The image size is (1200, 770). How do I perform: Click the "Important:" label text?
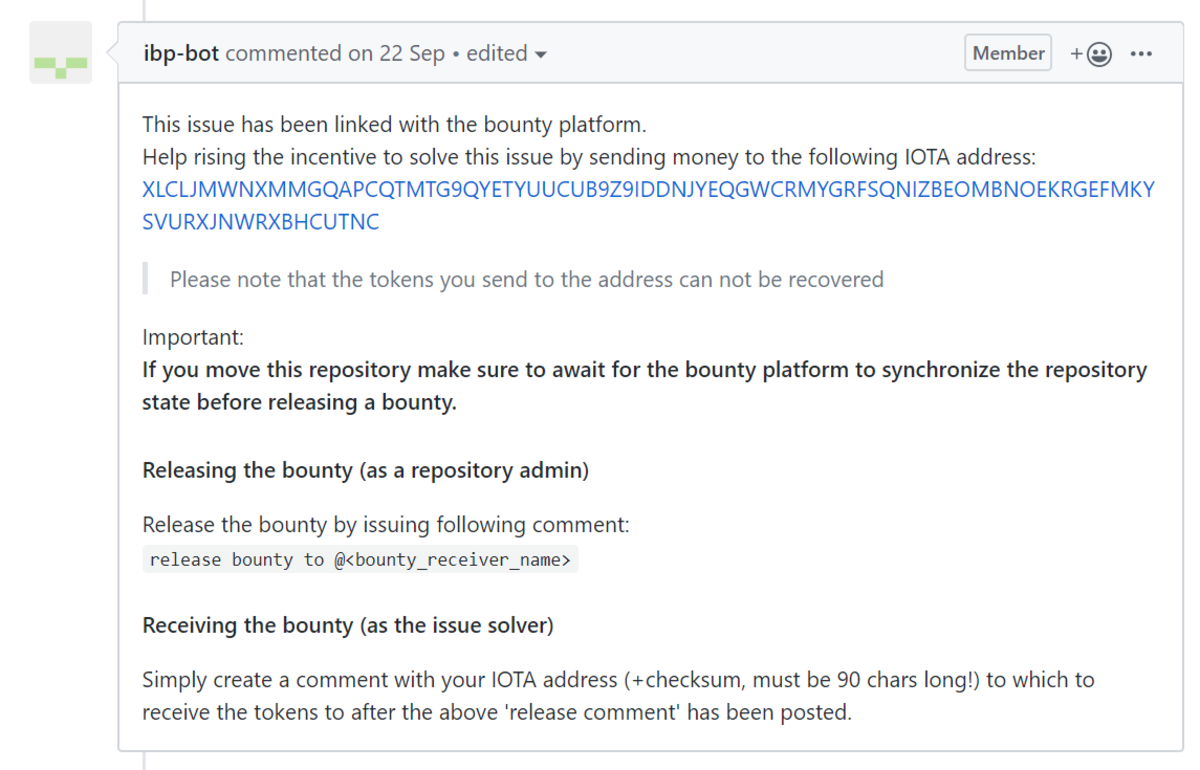[193, 337]
